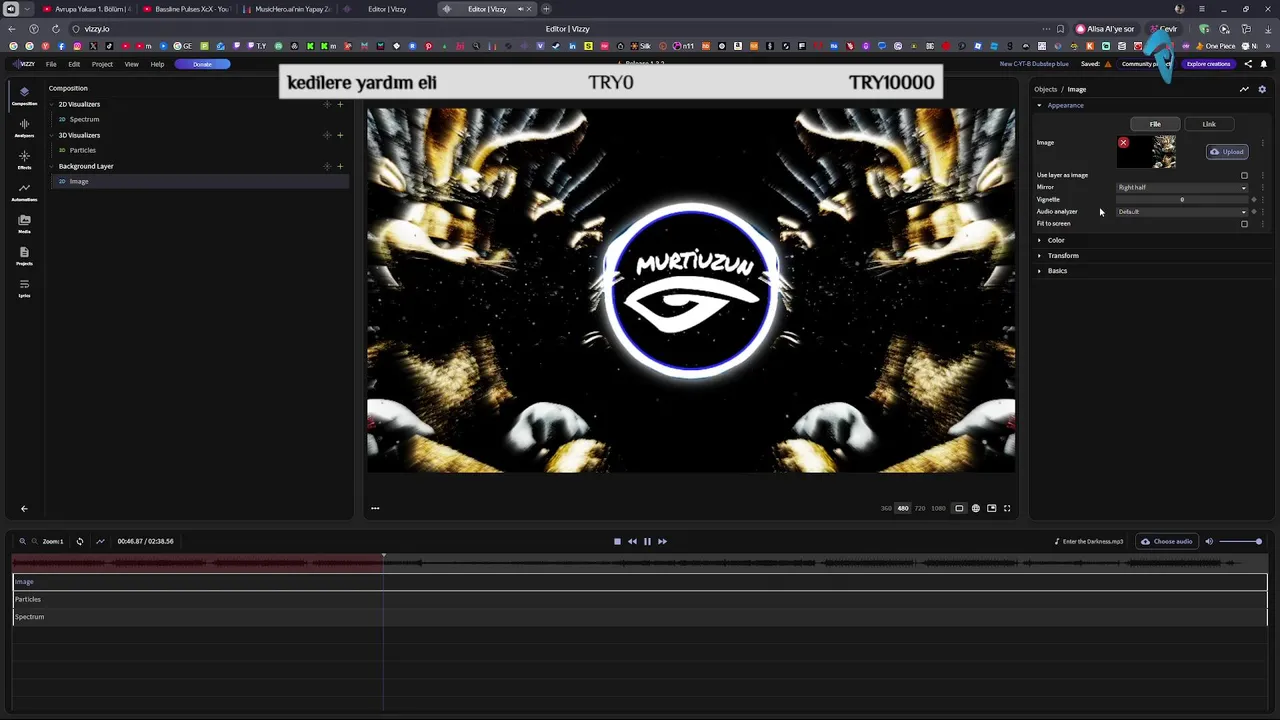
Task: Zoom in the timeline
Action: 22,541
